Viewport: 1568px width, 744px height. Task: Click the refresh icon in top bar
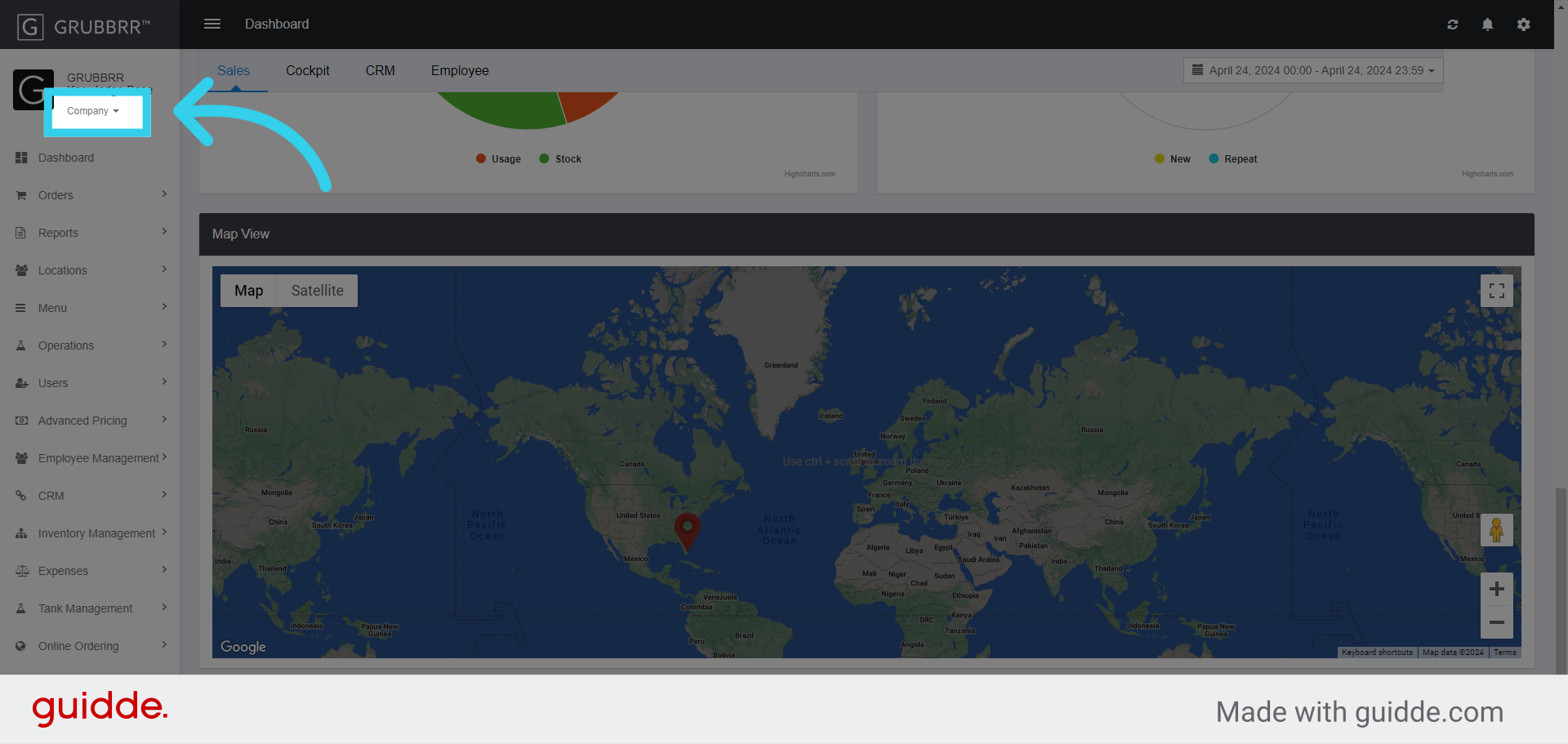1452,25
